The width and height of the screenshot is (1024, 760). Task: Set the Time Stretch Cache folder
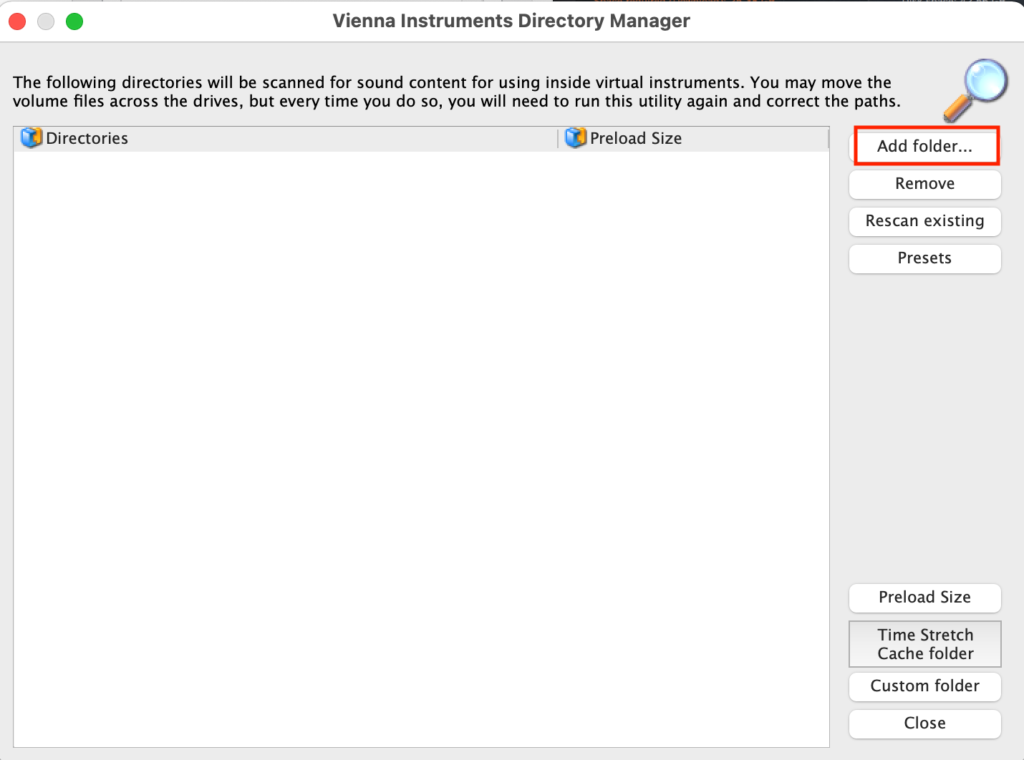pos(925,644)
